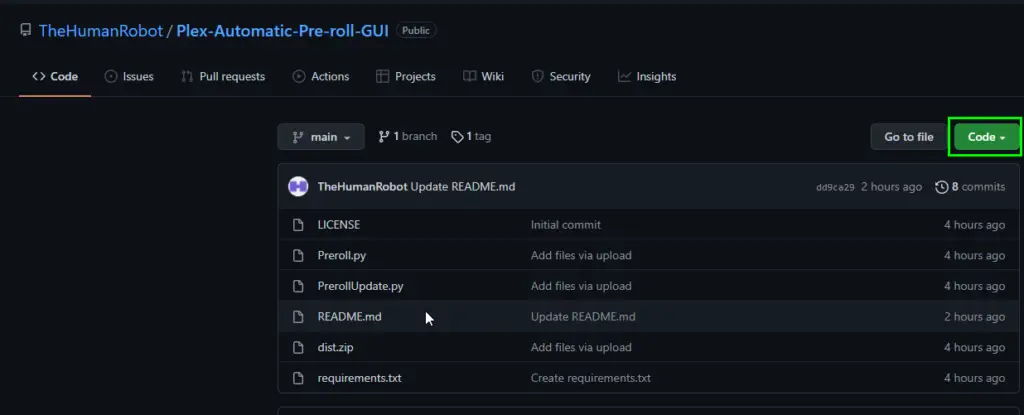1024x415 pixels.
Task: Open the Insights tab
Action: pyautogui.click(x=647, y=76)
